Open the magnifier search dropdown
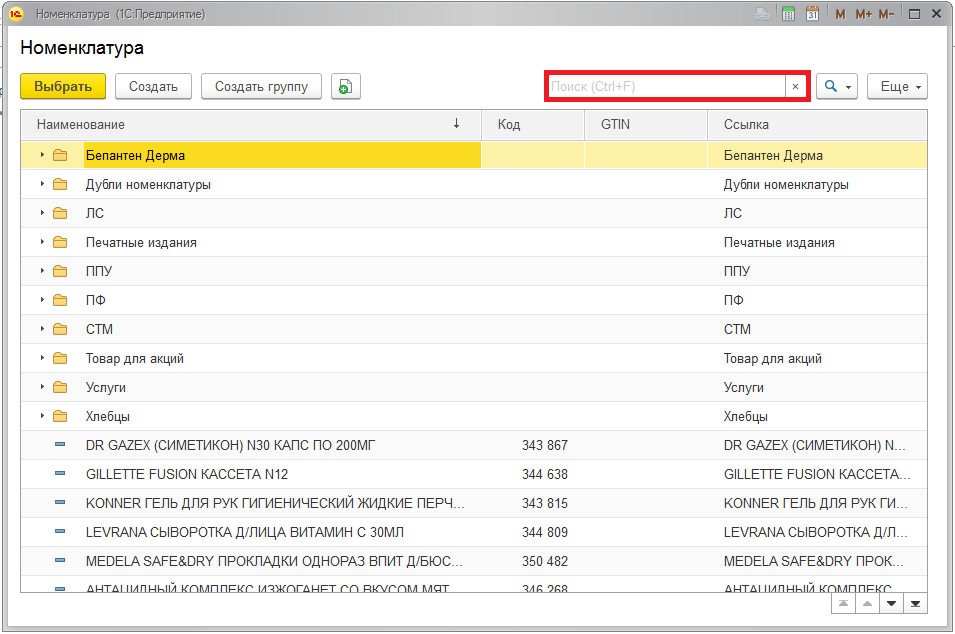This screenshot has width=955, height=634. click(x=836, y=87)
